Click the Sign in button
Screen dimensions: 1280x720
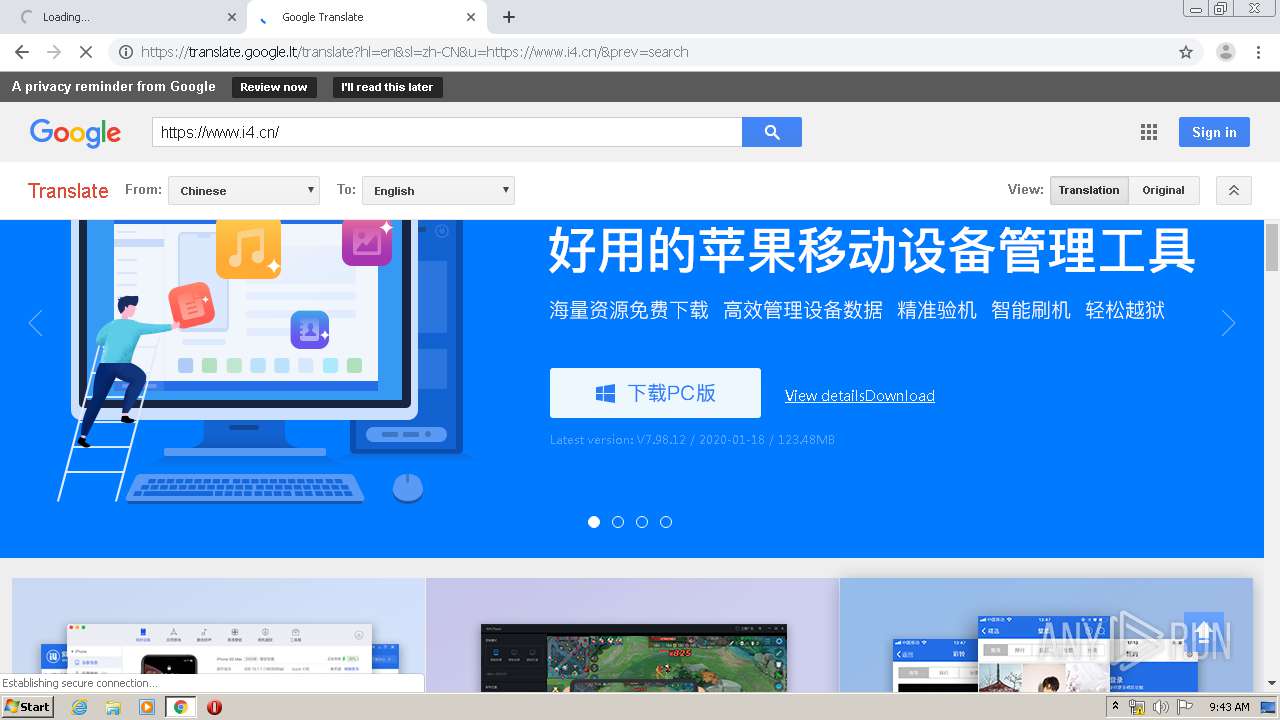coord(1214,132)
